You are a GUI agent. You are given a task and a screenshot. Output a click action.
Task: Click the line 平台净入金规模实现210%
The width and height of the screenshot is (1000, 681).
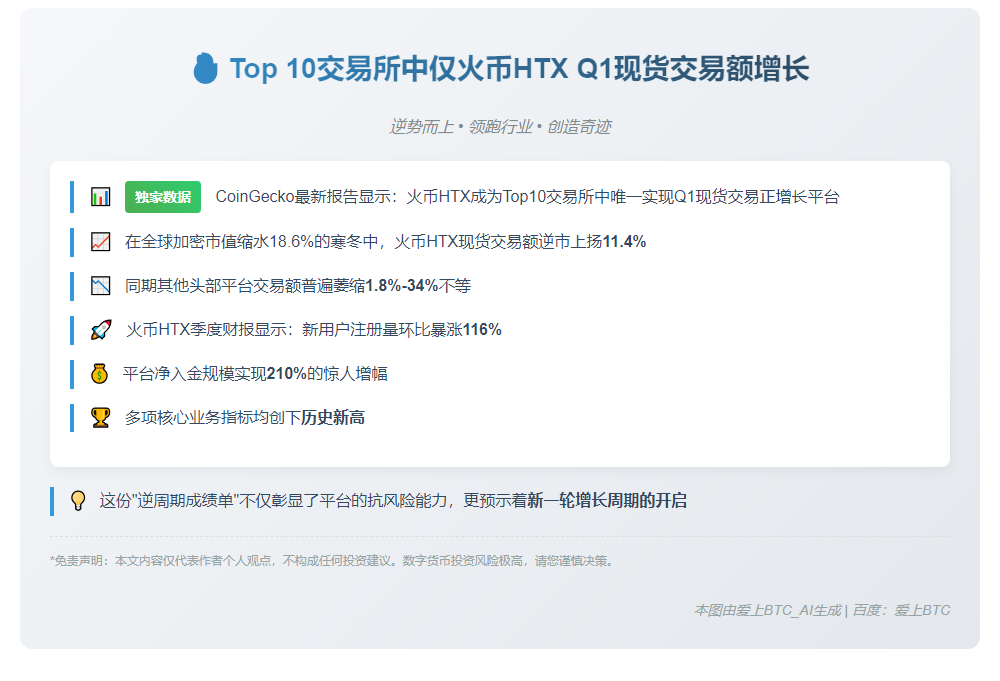click(255, 374)
